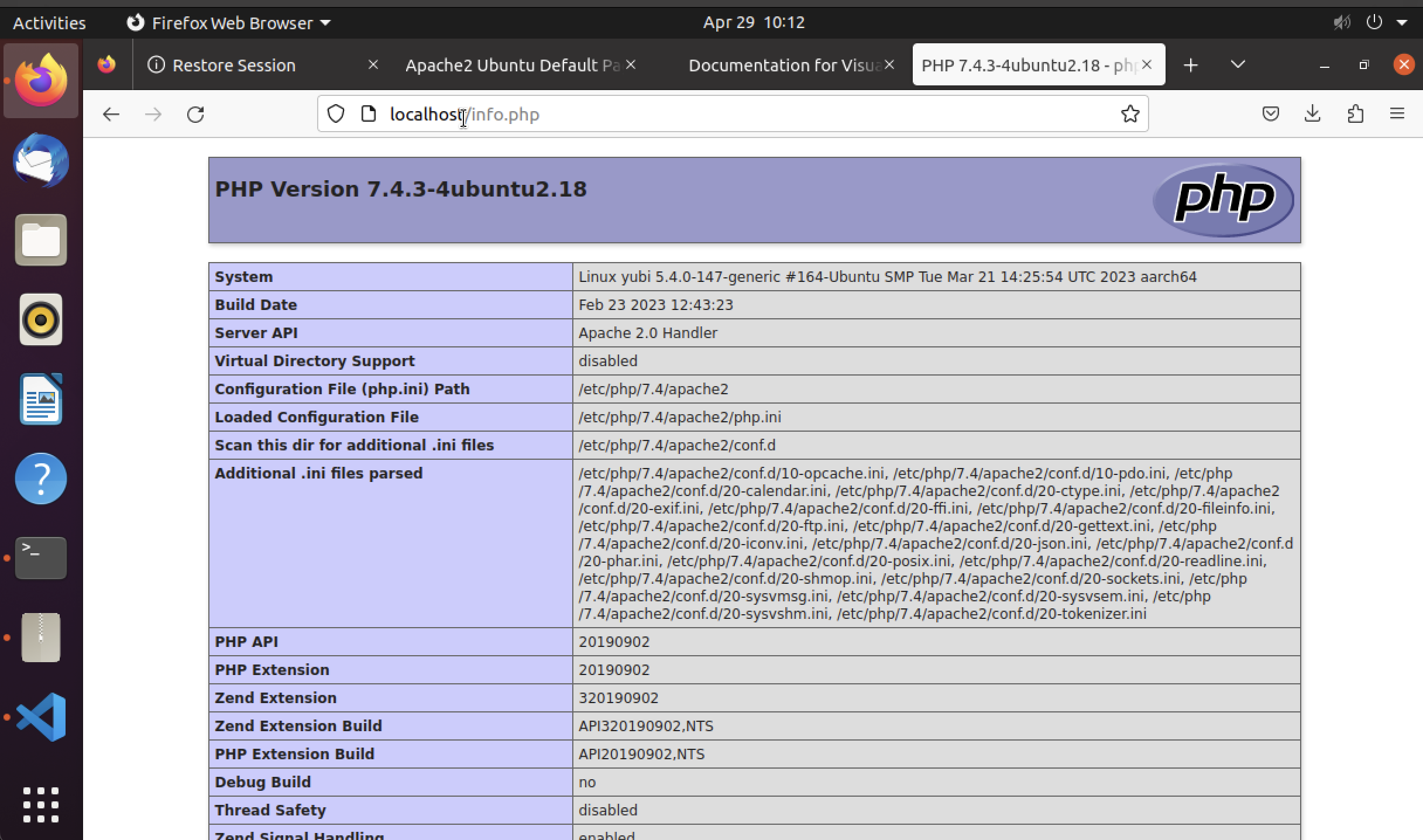Image resolution: width=1423 pixels, height=840 pixels.
Task: Open the Extensions puzzle icon
Action: tap(1355, 113)
